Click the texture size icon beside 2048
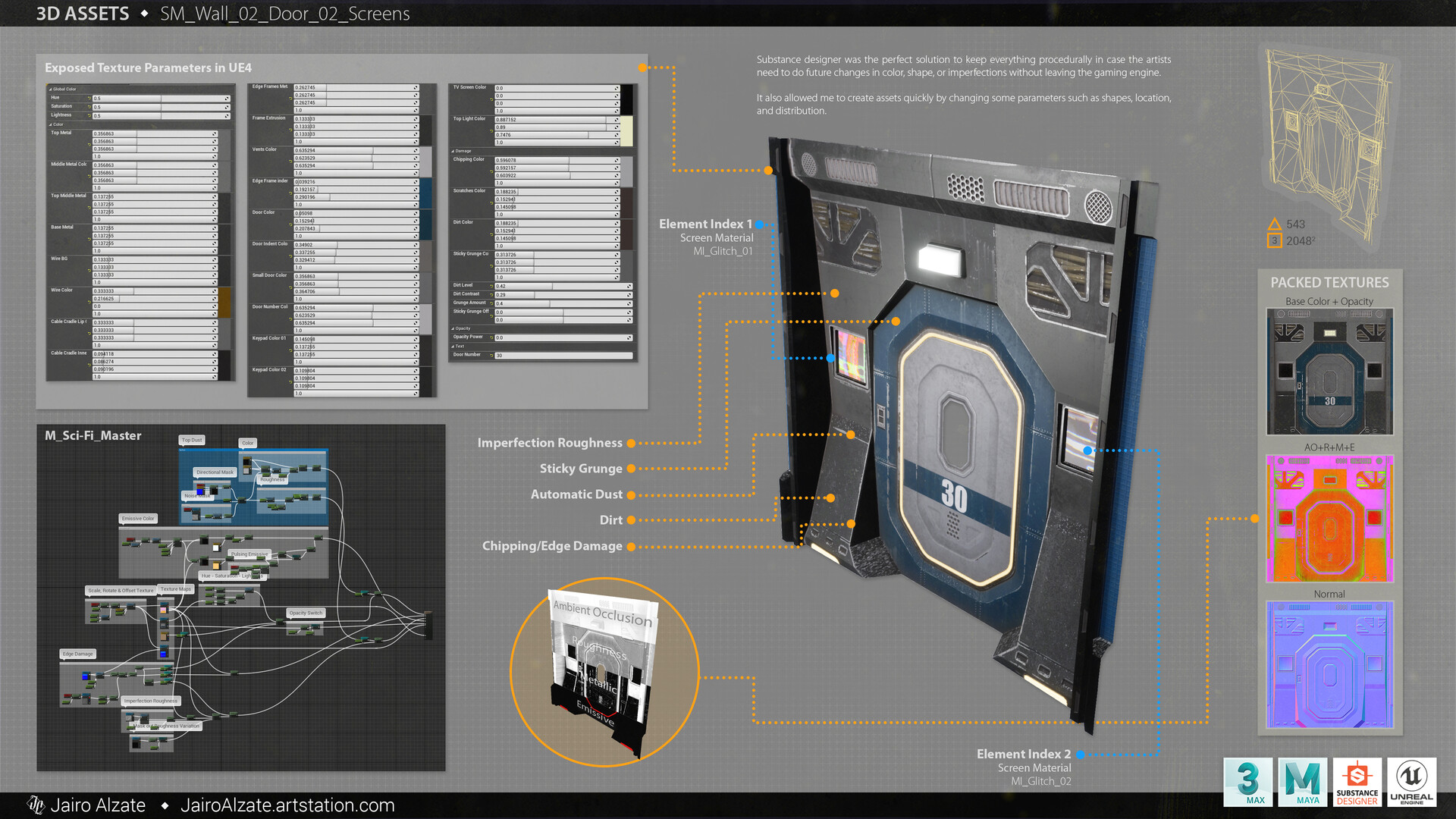Viewport: 1456px width, 819px height. click(x=1275, y=241)
